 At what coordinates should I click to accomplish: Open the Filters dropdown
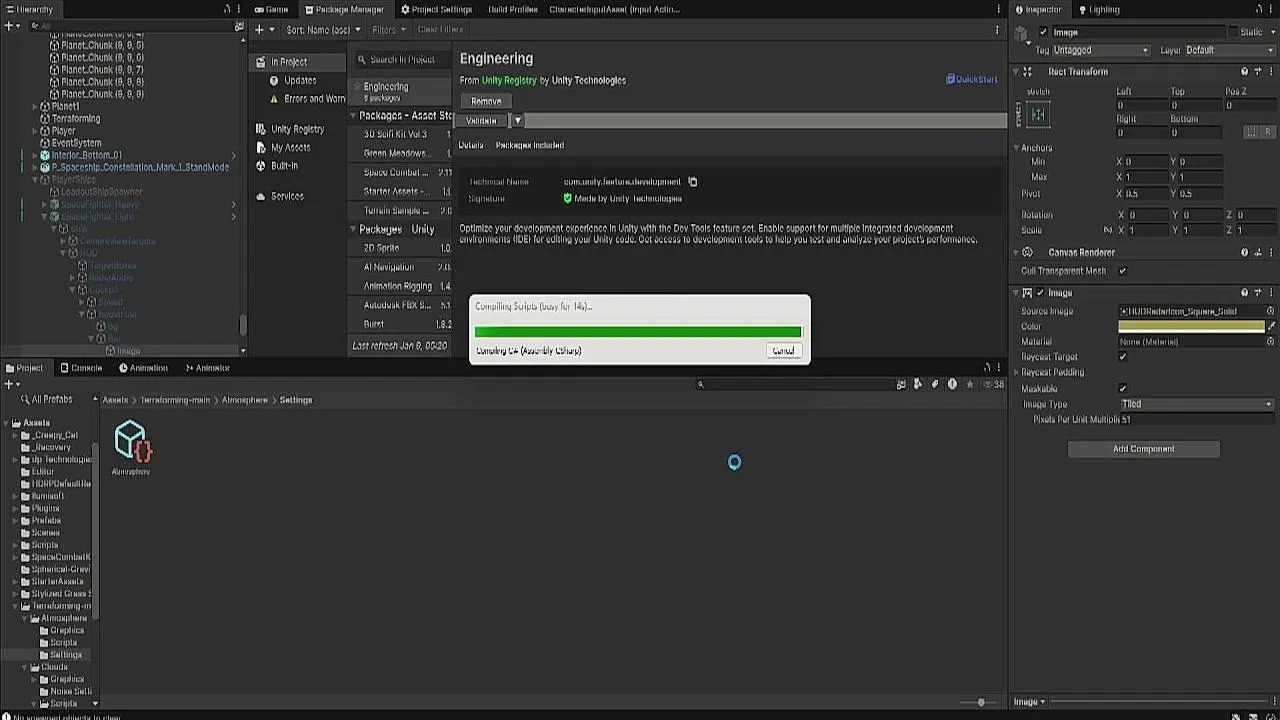[x=389, y=30]
